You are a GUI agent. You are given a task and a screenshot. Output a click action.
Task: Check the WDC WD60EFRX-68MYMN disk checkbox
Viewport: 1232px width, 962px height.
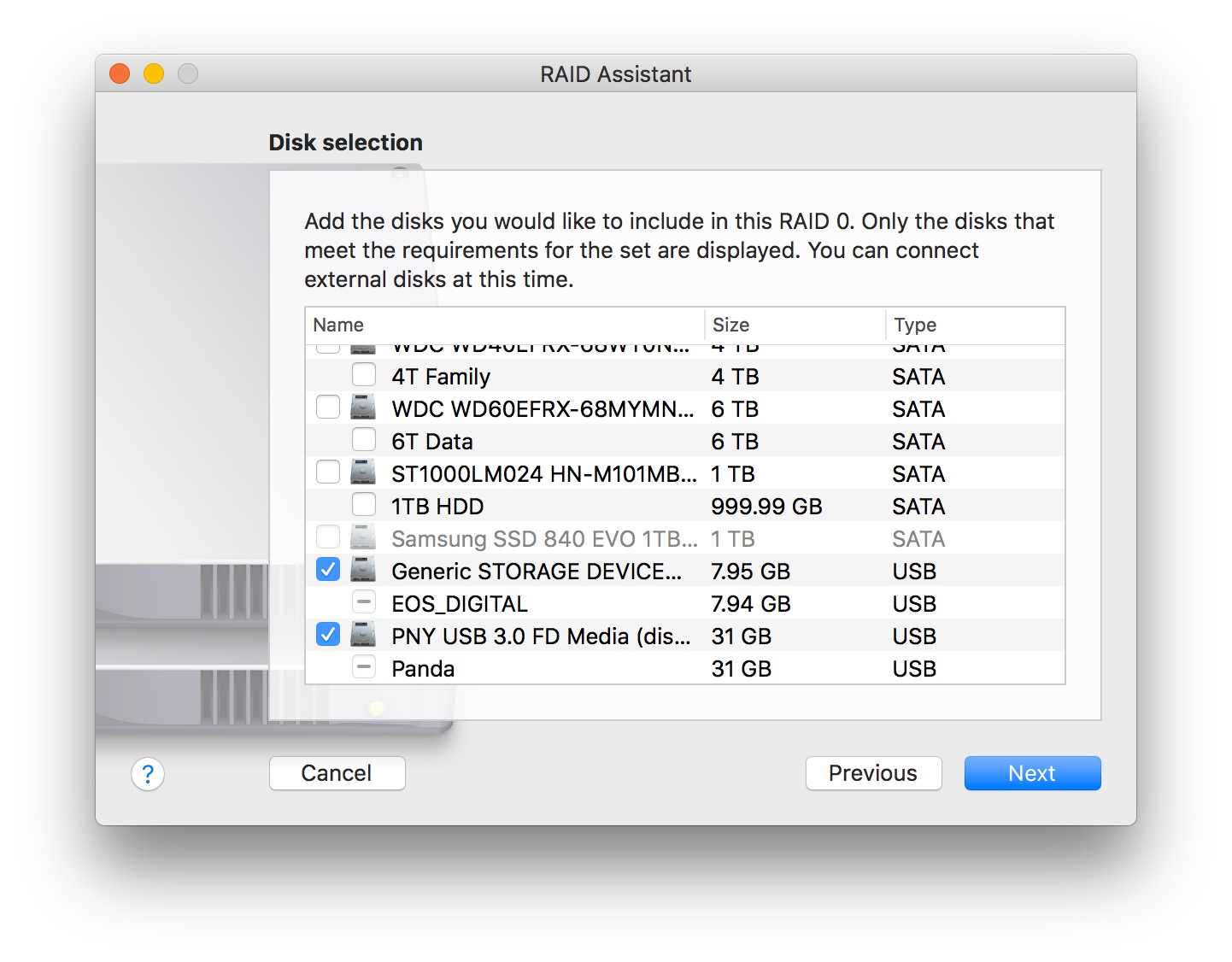(328, 408)
